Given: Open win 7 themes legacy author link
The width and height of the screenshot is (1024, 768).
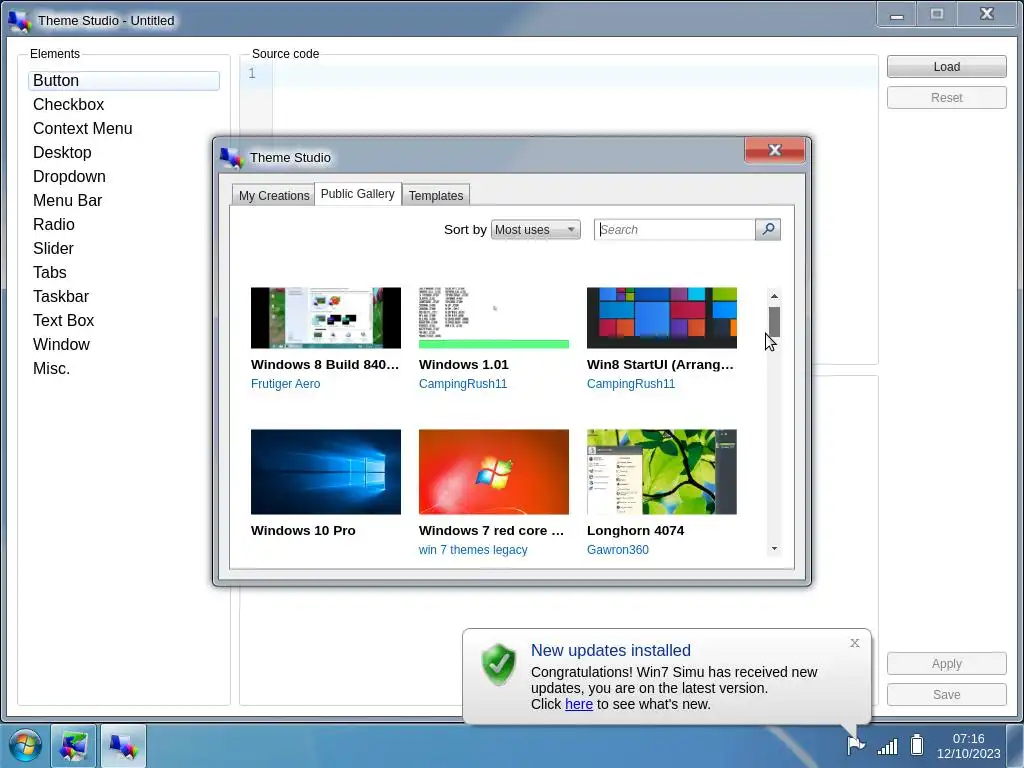Looking at the screenshot, I should tap(473, 550).
